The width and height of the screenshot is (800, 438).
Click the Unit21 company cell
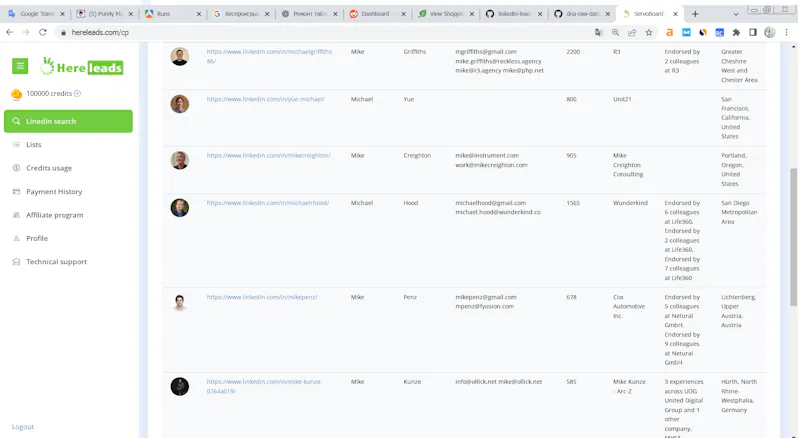pos(622,99)
